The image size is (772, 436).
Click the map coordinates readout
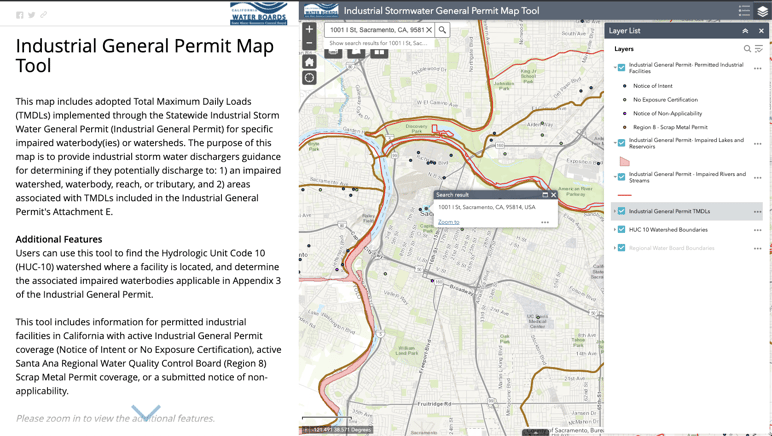[337, 430]
